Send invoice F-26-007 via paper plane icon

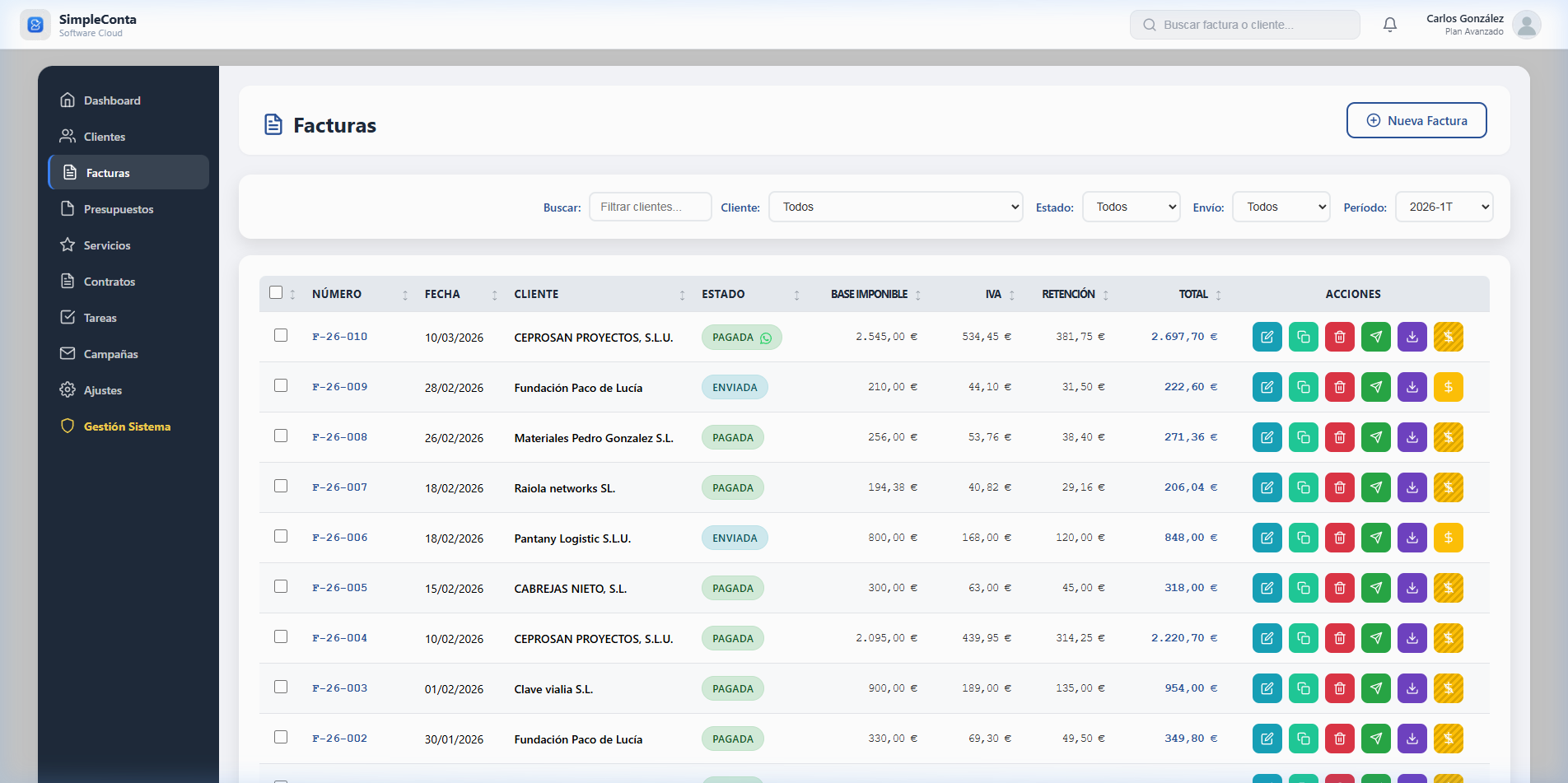(x=1375, y=487)
